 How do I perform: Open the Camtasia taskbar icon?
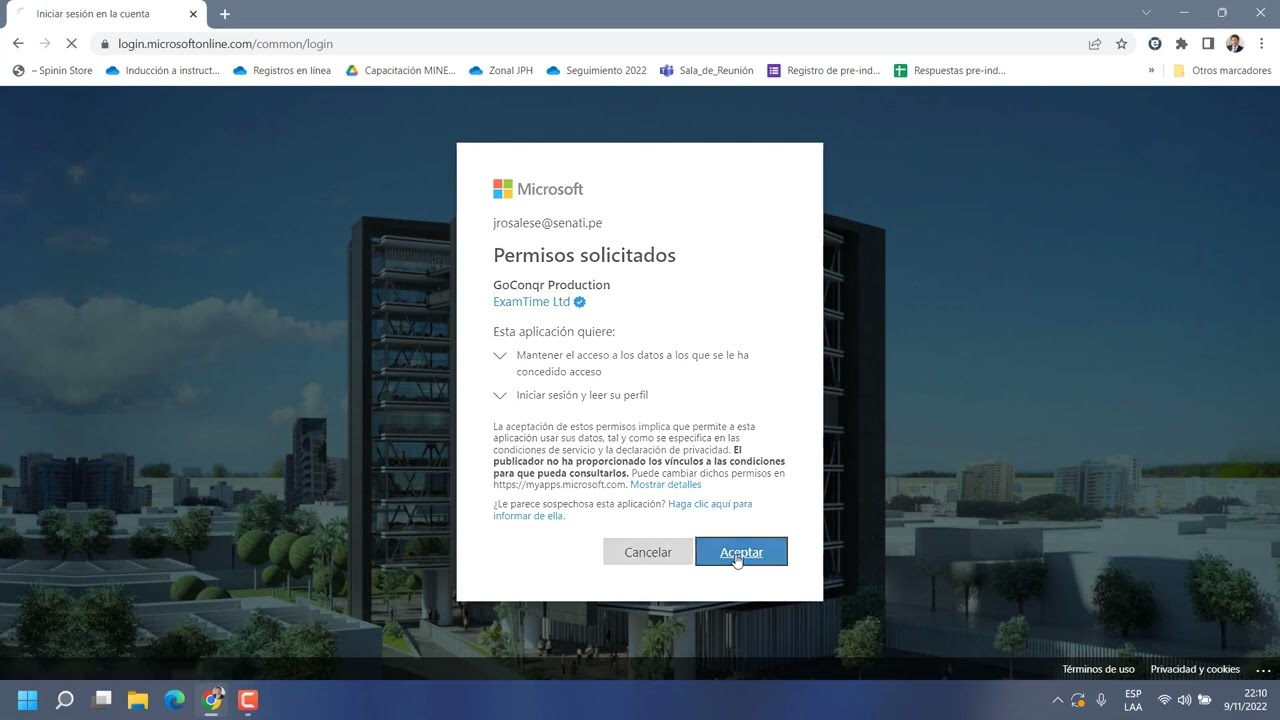[248, 700]
